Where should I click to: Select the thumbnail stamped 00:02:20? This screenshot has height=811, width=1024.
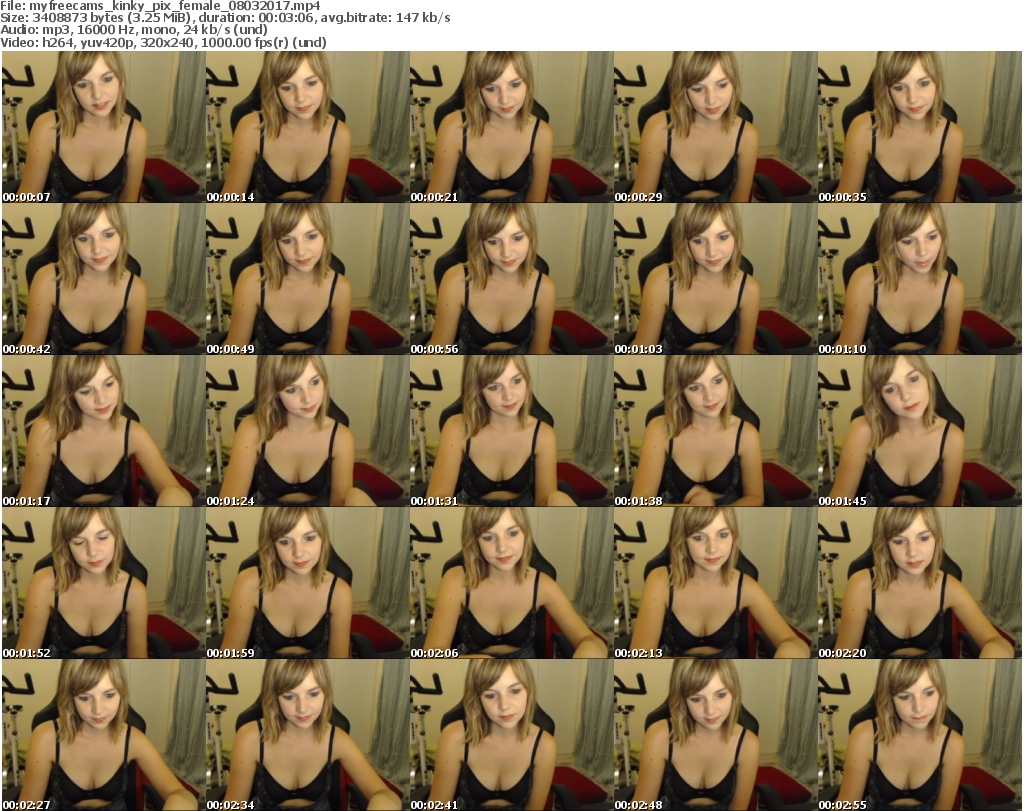tap(920, 582)
